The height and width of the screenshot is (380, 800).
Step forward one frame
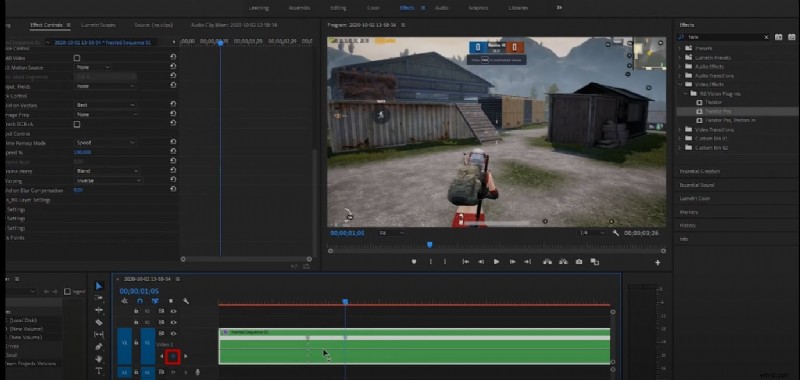pyautogui.click(x=512, y=262)
